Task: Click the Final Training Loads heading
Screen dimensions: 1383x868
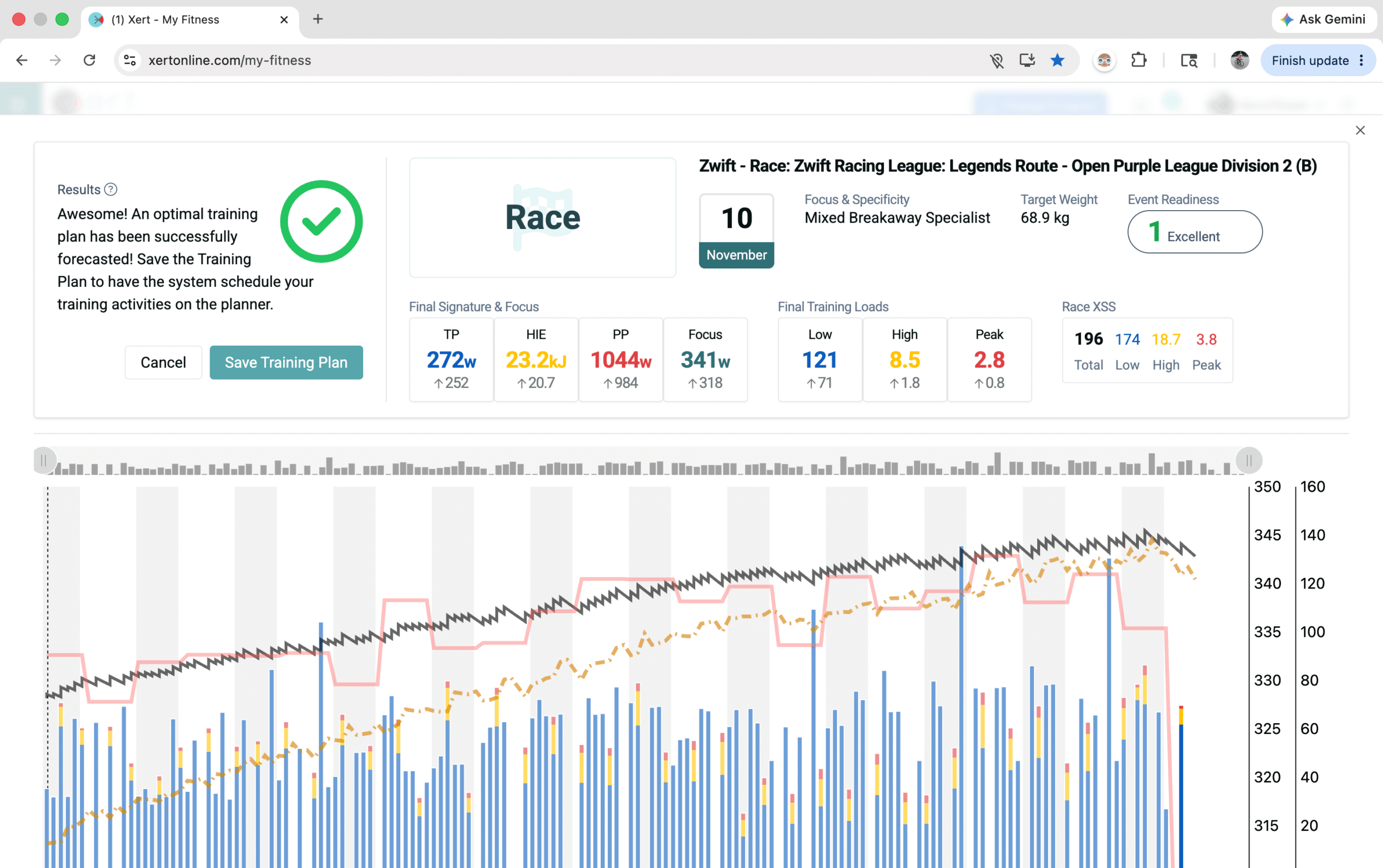Action: [x=833, y=307]
